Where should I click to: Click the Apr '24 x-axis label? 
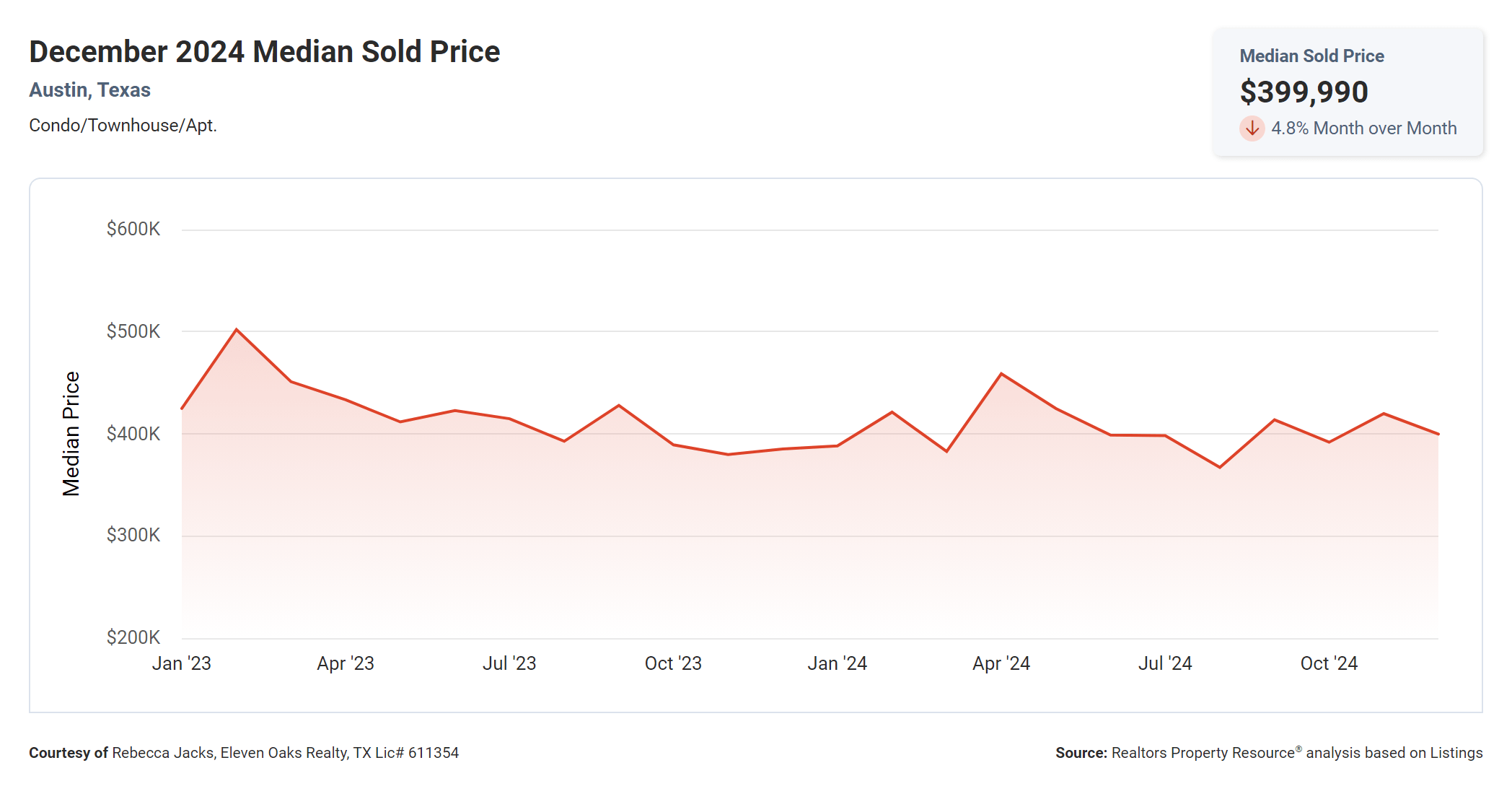[x=1001, y=663]
